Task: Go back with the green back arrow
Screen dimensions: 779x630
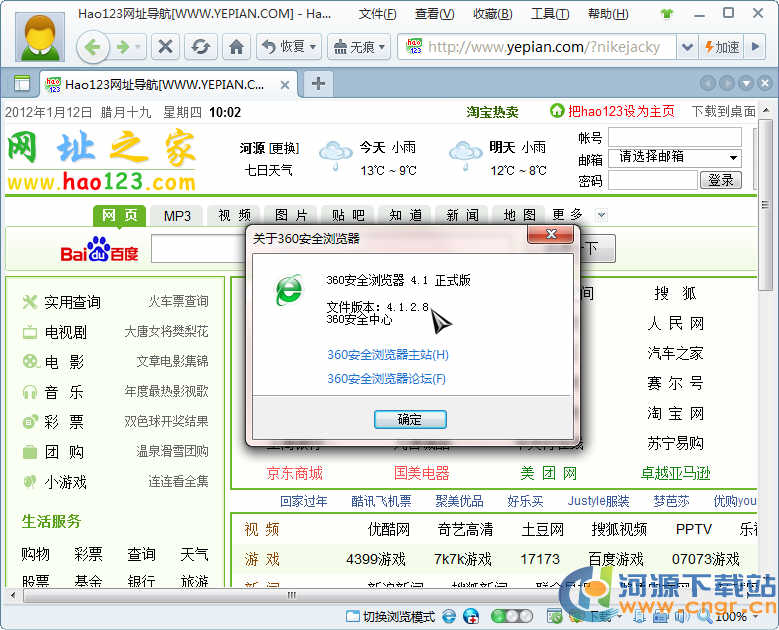Action: coord(93,47)
